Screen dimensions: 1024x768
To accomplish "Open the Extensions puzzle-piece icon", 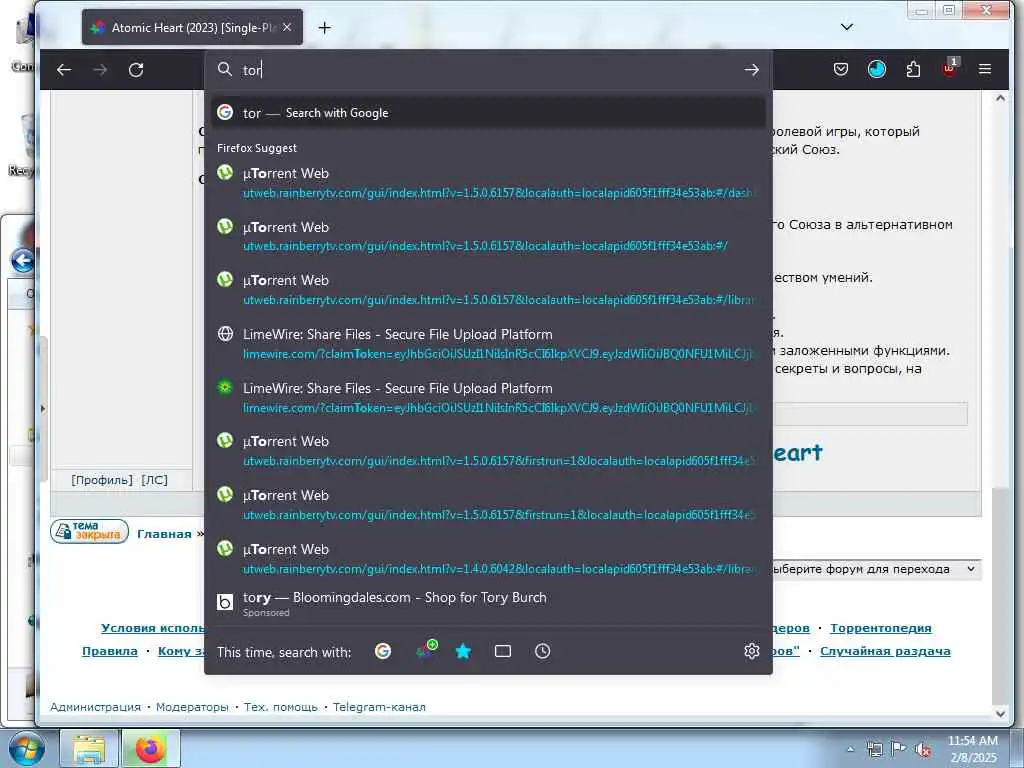I will click(x=913, y=69).
